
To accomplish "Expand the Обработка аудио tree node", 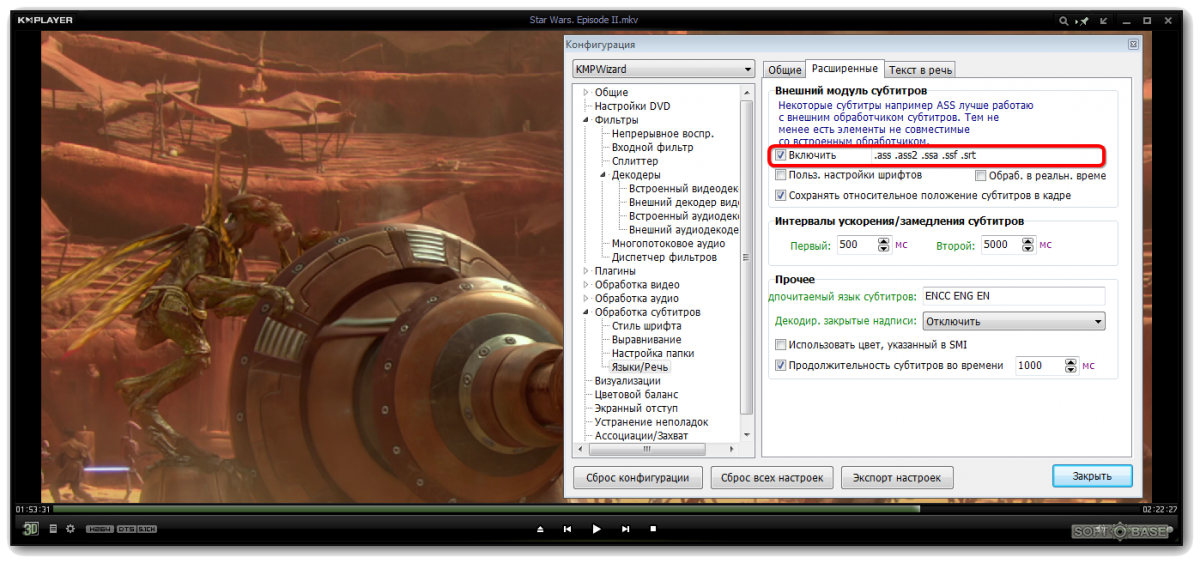I will click(x=587, y=298).
